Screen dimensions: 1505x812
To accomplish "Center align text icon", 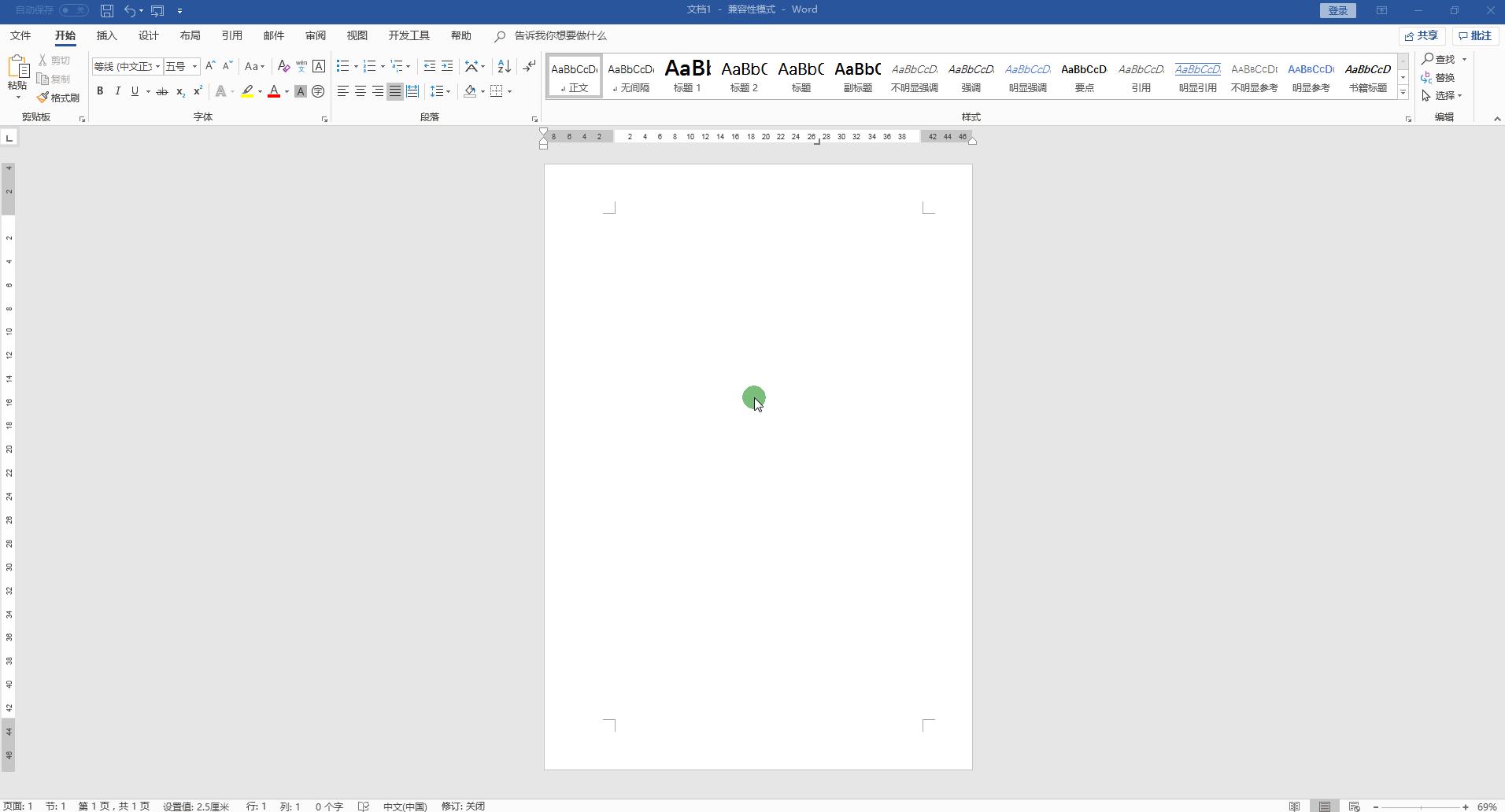I will [x=361, y=91].
